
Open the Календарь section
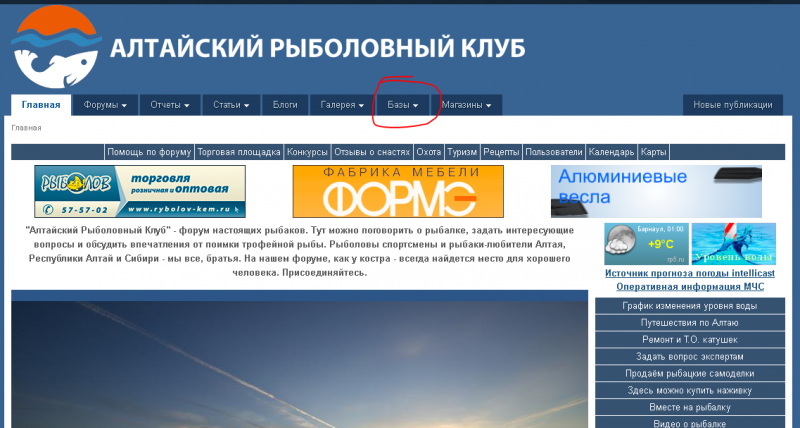click(x=611, y=152)
